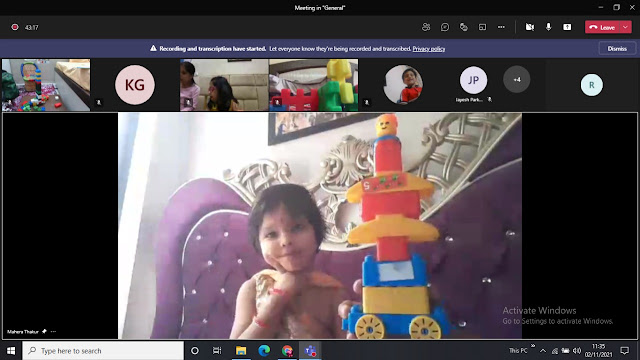Select the KG participant avatar
The image size is (640, 360).
pyautogui.click(x=135, y=84)
